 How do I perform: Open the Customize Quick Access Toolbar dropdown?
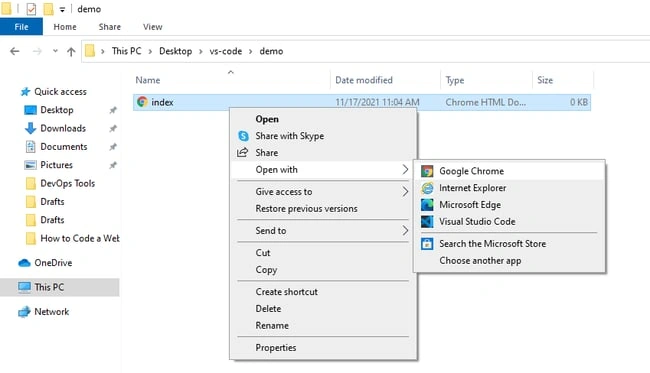pos(62,9)
